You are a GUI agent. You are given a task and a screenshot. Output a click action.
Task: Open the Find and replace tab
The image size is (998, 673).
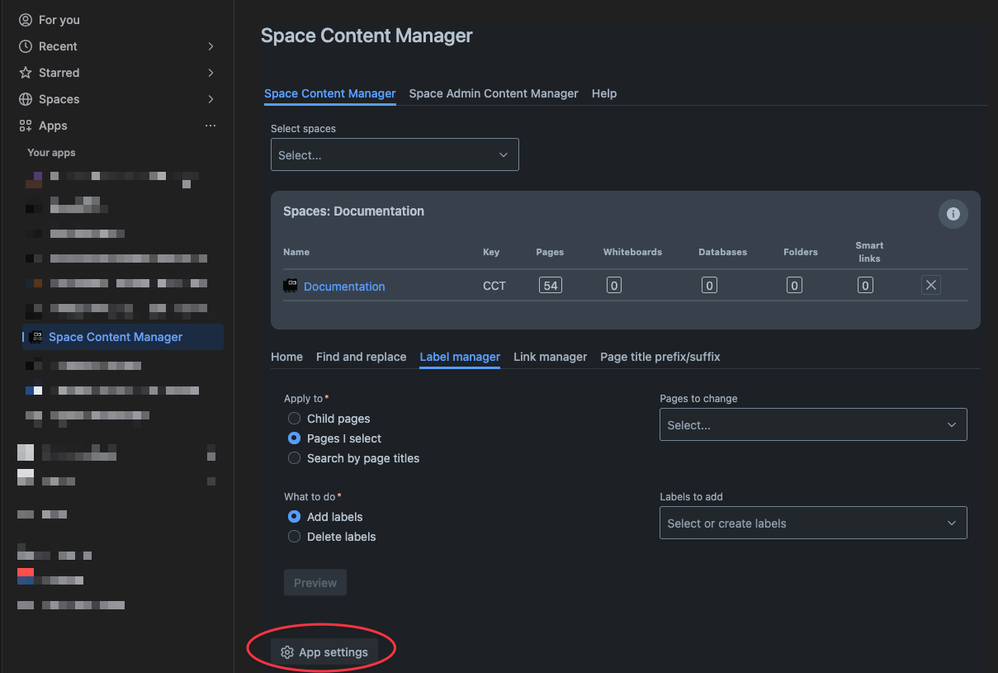[361, 357]
